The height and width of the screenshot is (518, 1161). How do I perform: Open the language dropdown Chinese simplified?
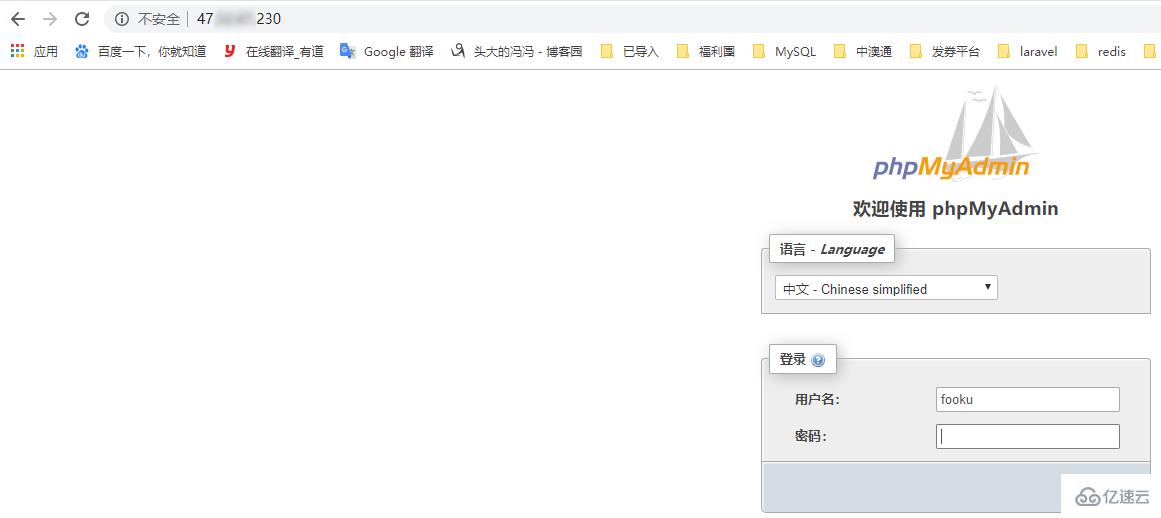(886, 289)
